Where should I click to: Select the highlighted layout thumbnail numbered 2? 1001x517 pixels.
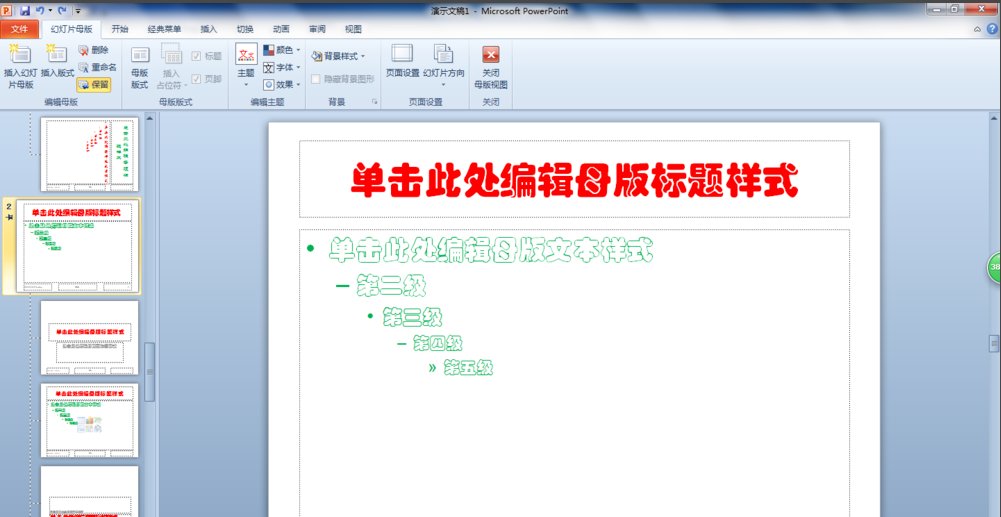click(x=78, y=246)
